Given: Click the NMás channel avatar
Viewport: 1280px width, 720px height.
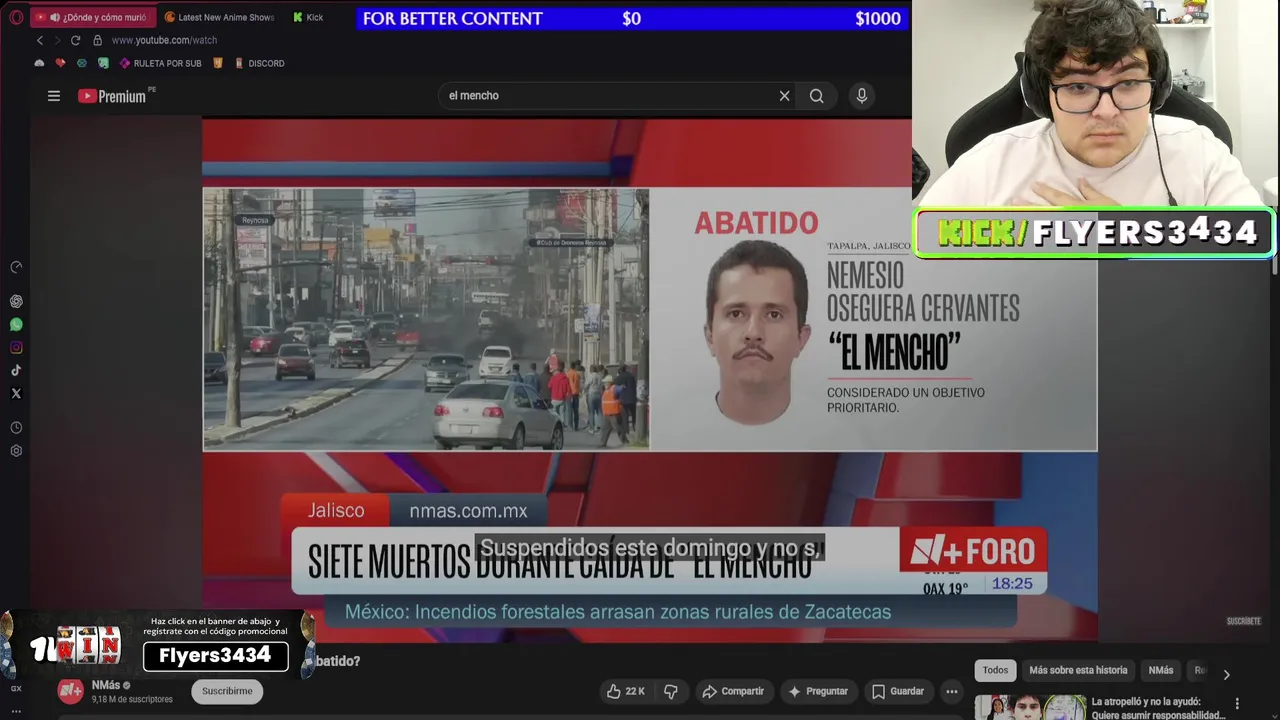Looking at the screenshot, I should (70, 690).
